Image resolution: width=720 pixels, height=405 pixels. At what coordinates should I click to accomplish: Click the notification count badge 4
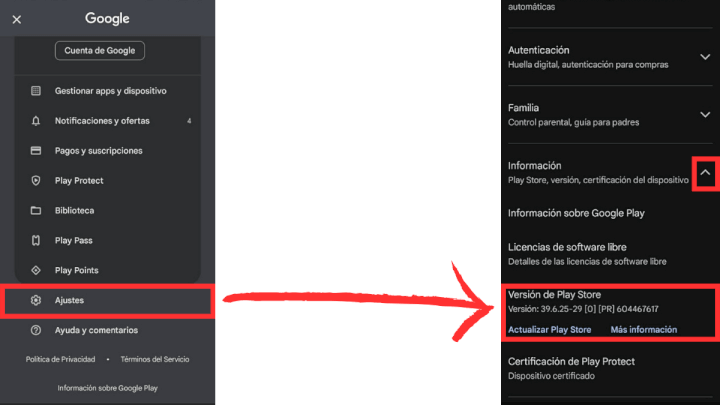(189, 121)
